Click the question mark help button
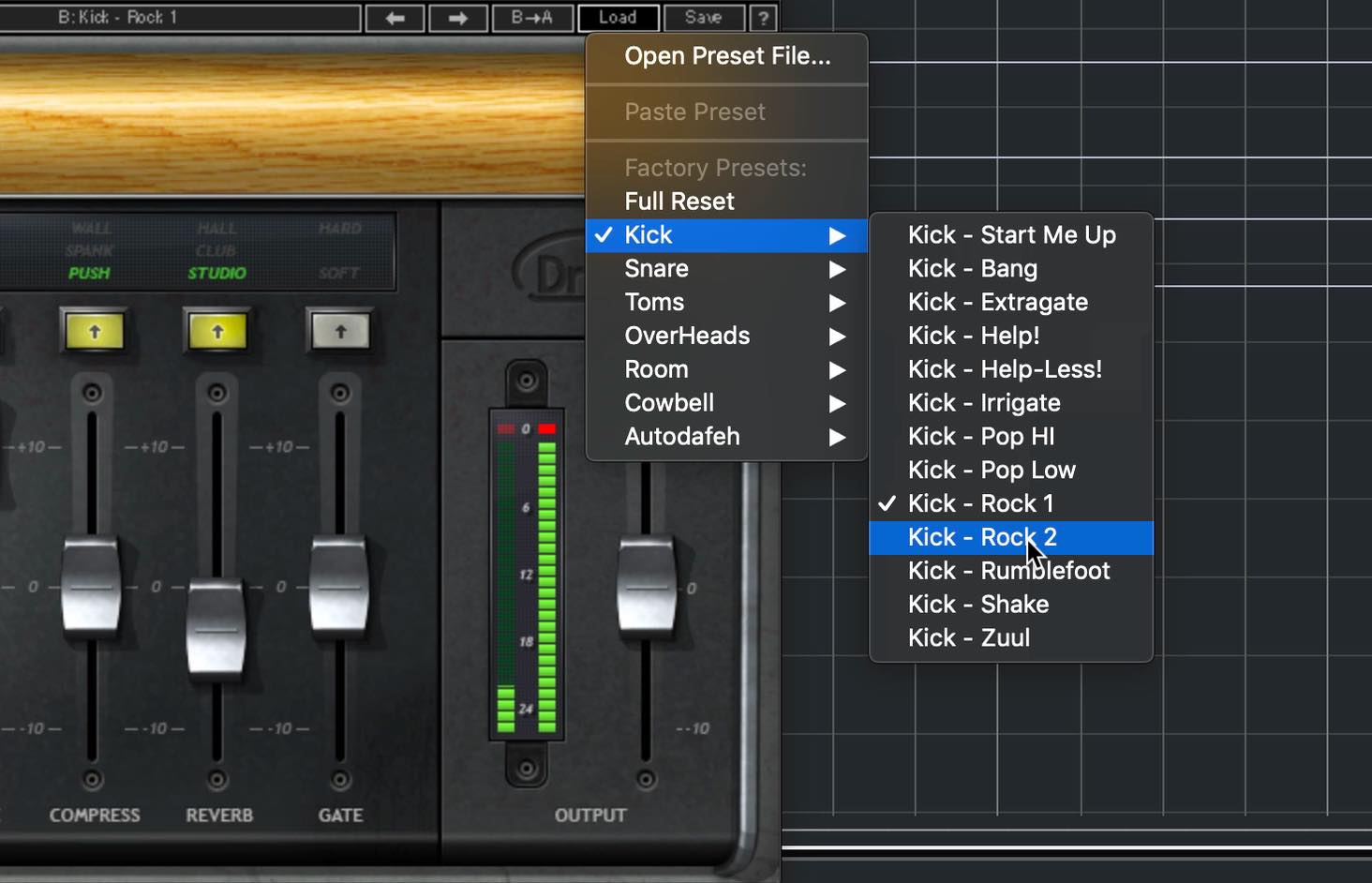 tap(763, 18)
